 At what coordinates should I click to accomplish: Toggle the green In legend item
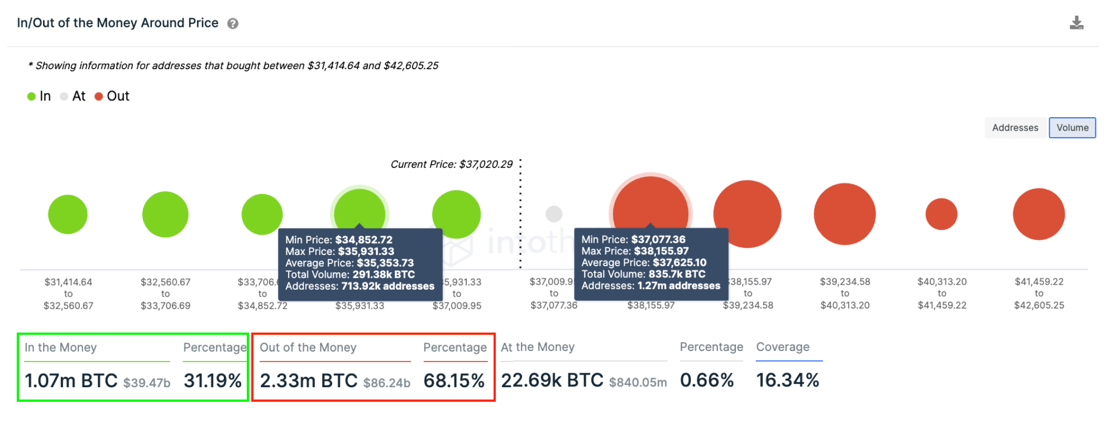pyautogui.click(x=39, y=96)
